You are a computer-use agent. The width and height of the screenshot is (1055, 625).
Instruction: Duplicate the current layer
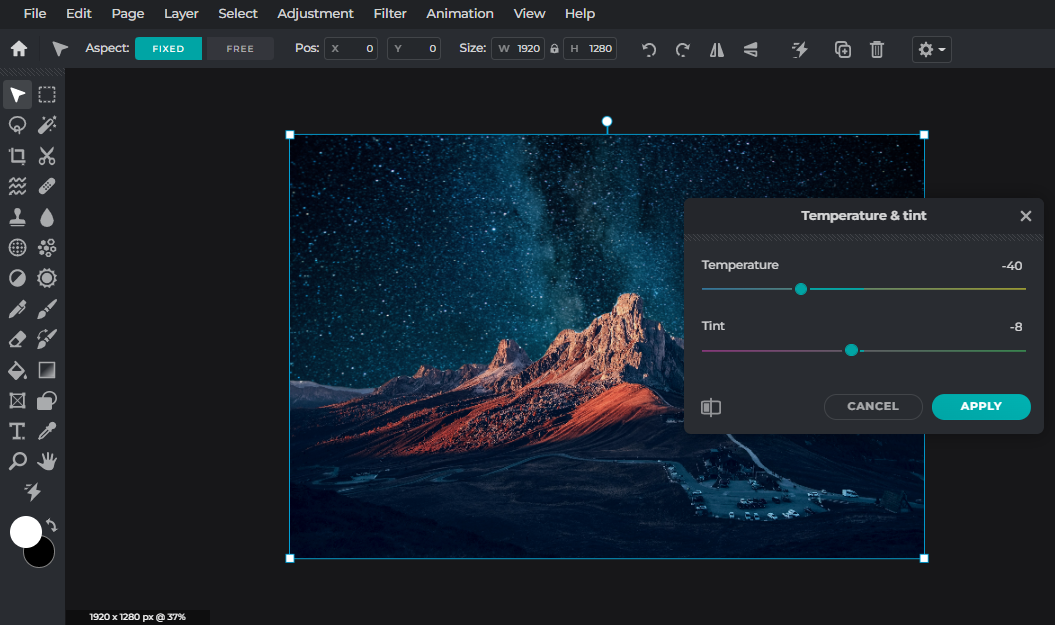[841, 49]
